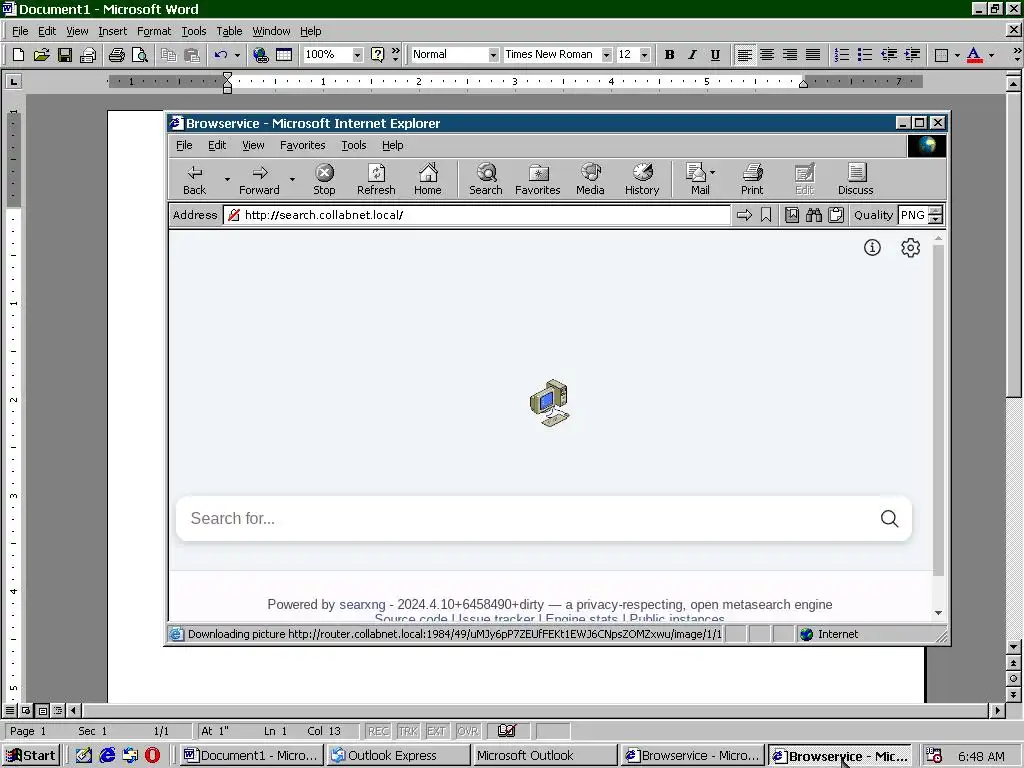The image size is (1024, 768).
Task: Open the View menu in Internet Explorer
Action: [x=253, y=145]
